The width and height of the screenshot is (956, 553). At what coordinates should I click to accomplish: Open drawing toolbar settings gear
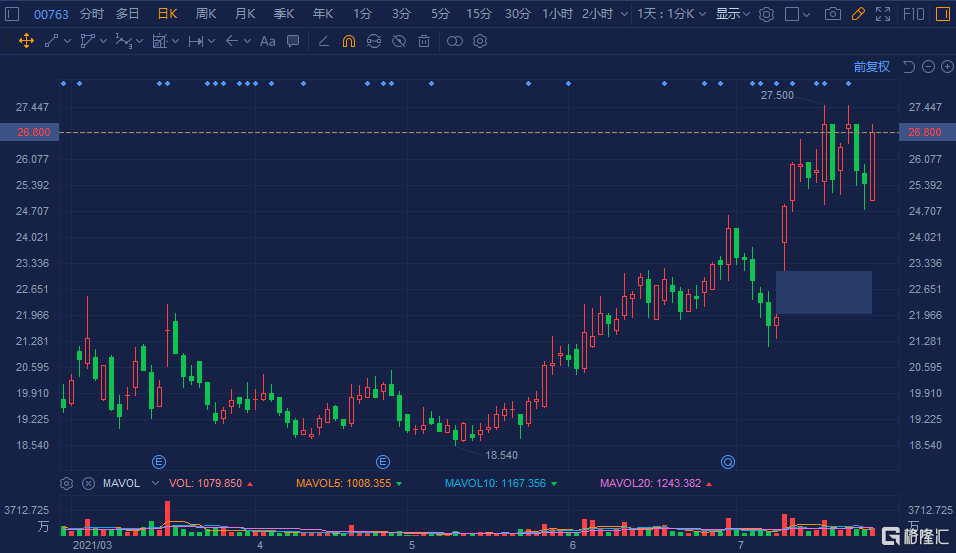point(480,41)
